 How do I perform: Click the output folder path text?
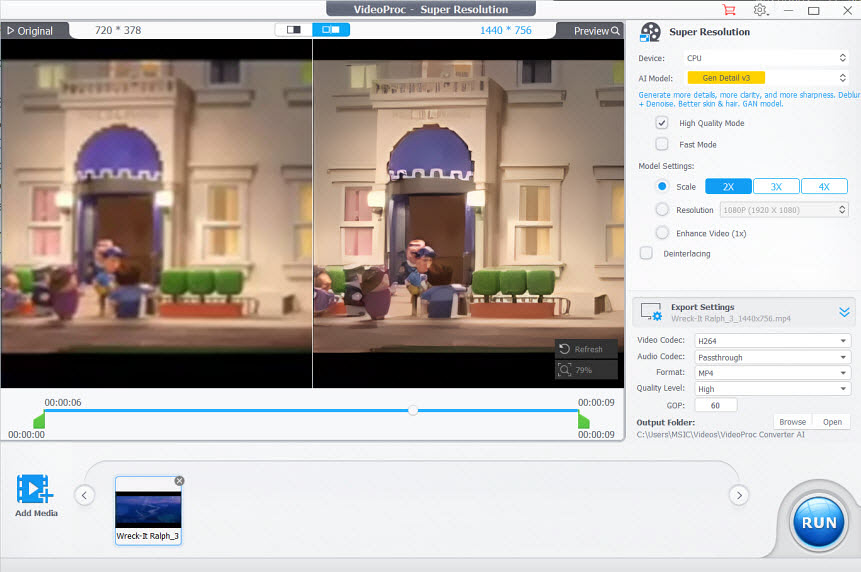tap(720, 435)
